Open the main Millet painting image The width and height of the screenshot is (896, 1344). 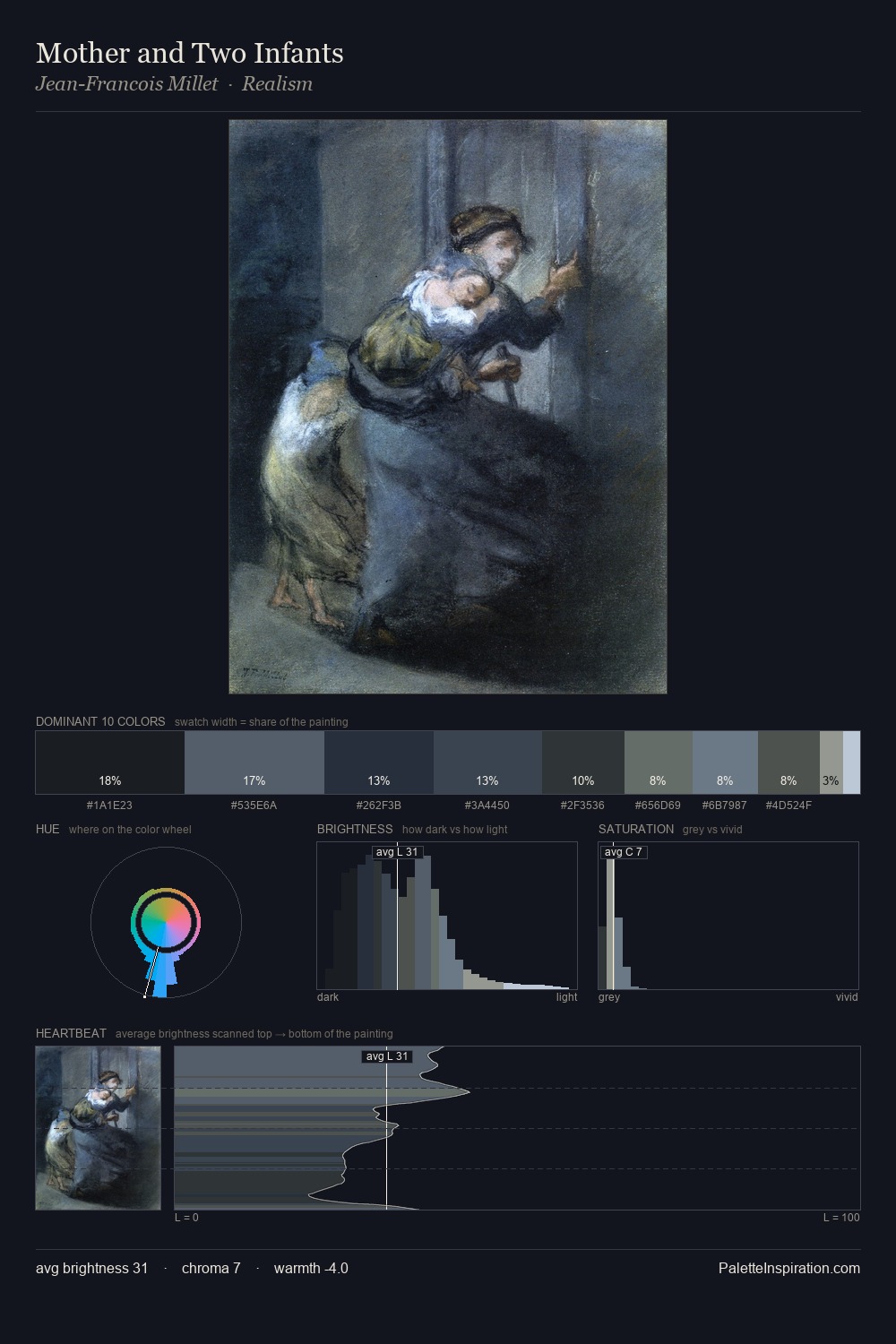pyautogui.click(x=448, y=407)
